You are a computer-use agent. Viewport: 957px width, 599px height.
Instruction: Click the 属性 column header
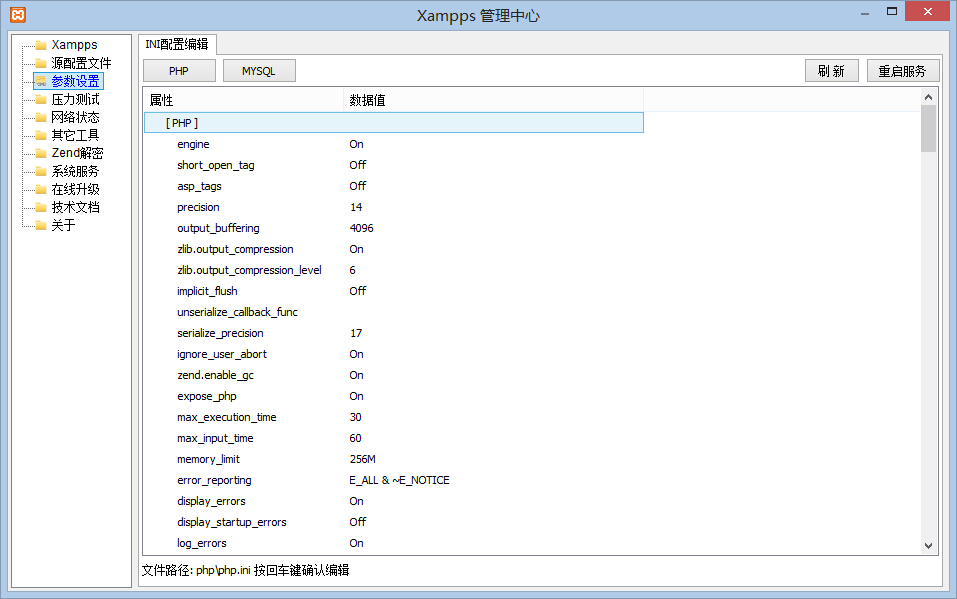point(244,100)
